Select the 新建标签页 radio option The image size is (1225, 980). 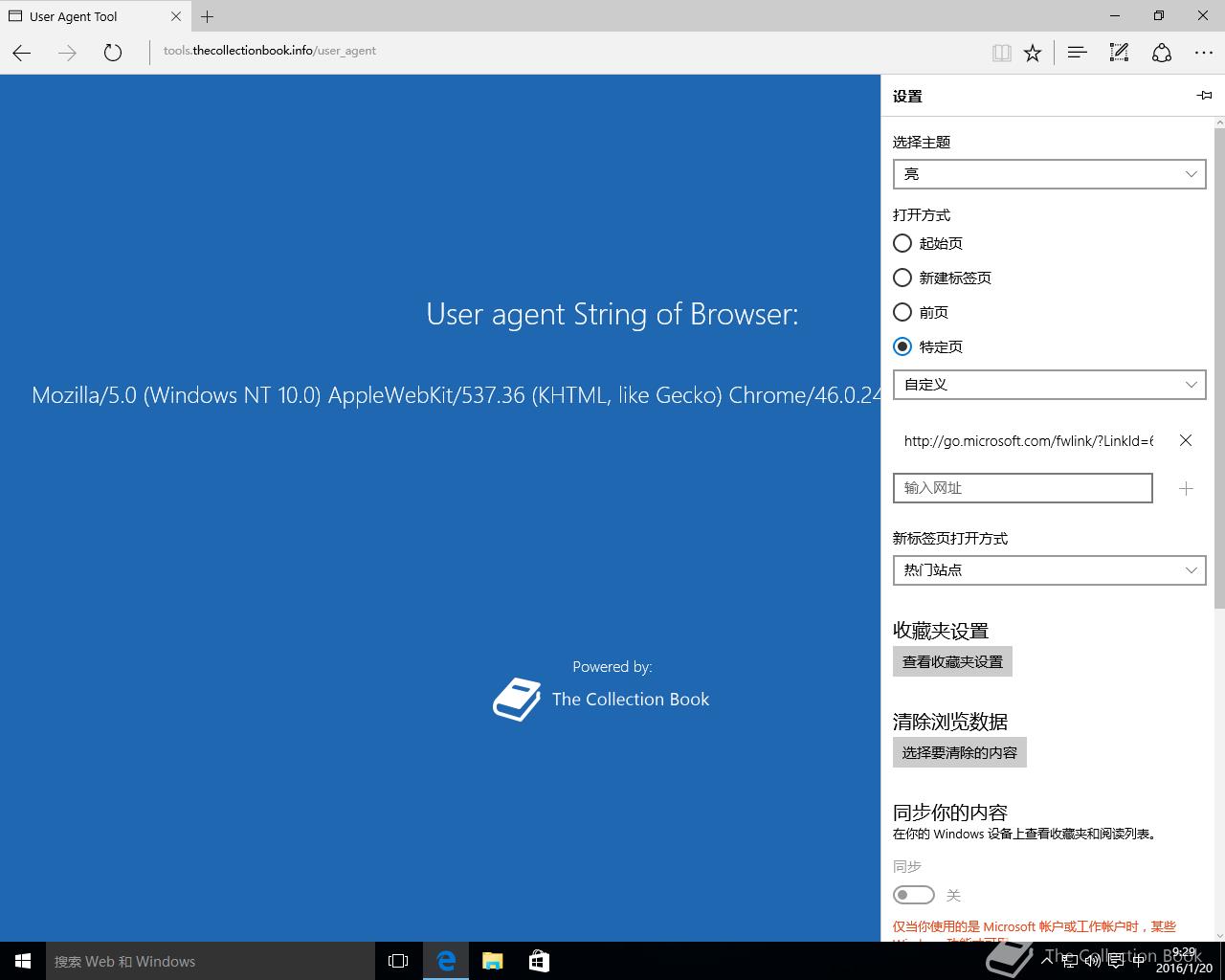coord(902,278)
